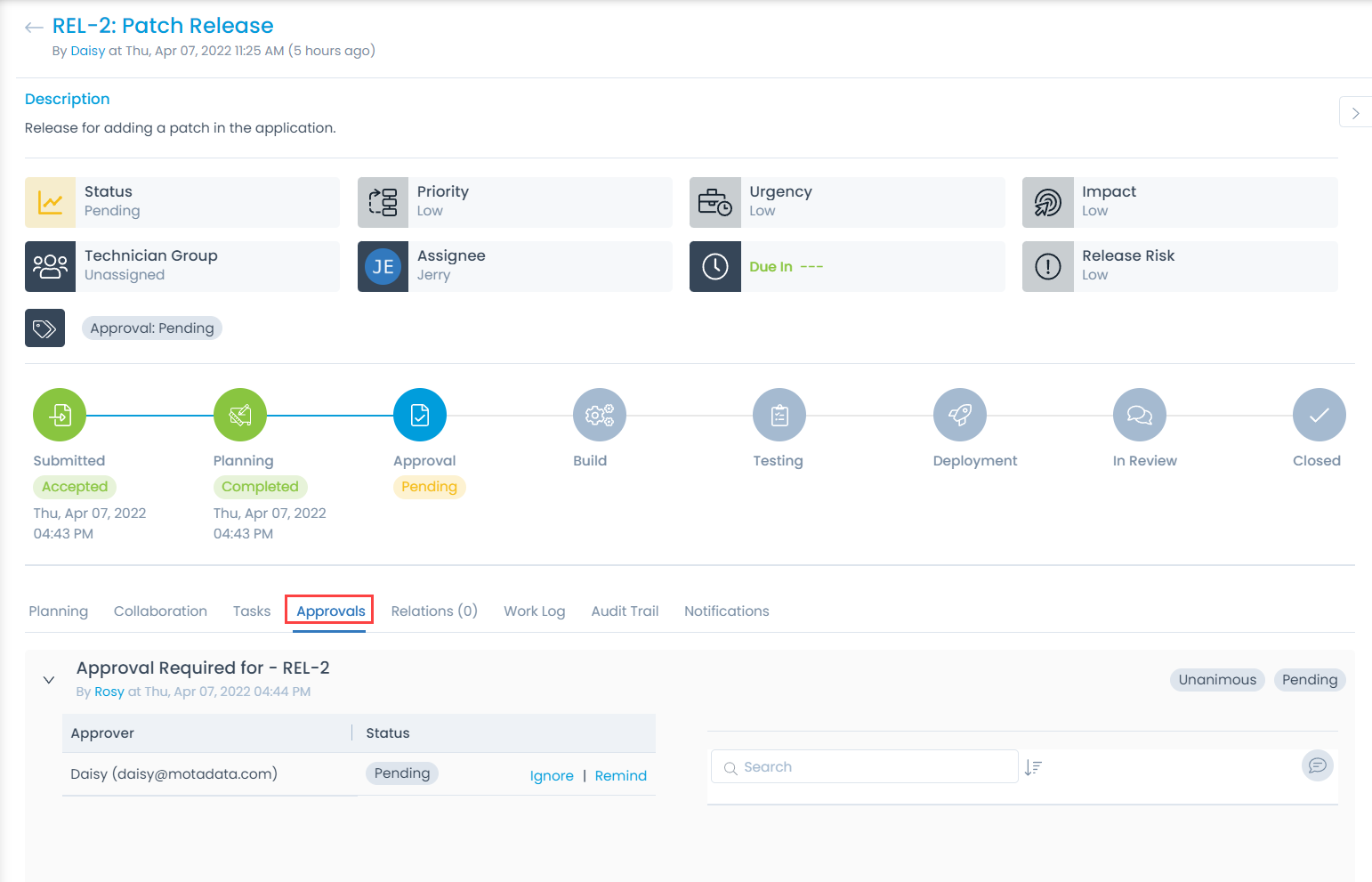Screen dimensions: 1372x882
Task: Open the Approvals tab
Action: pos(331,611)
